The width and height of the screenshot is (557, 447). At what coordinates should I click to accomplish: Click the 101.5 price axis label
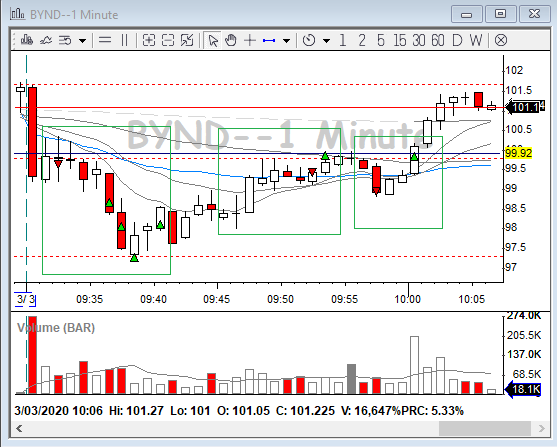519,90
